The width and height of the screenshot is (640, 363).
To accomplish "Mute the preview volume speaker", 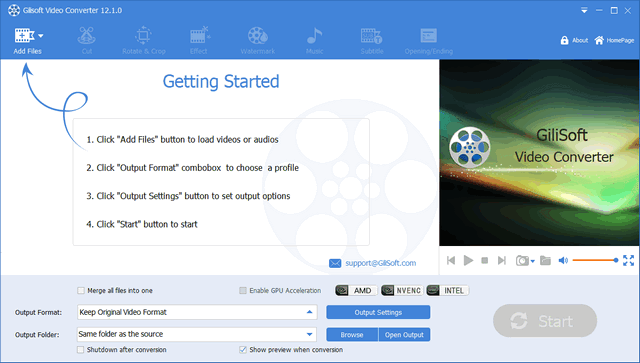I will point(563,261).
